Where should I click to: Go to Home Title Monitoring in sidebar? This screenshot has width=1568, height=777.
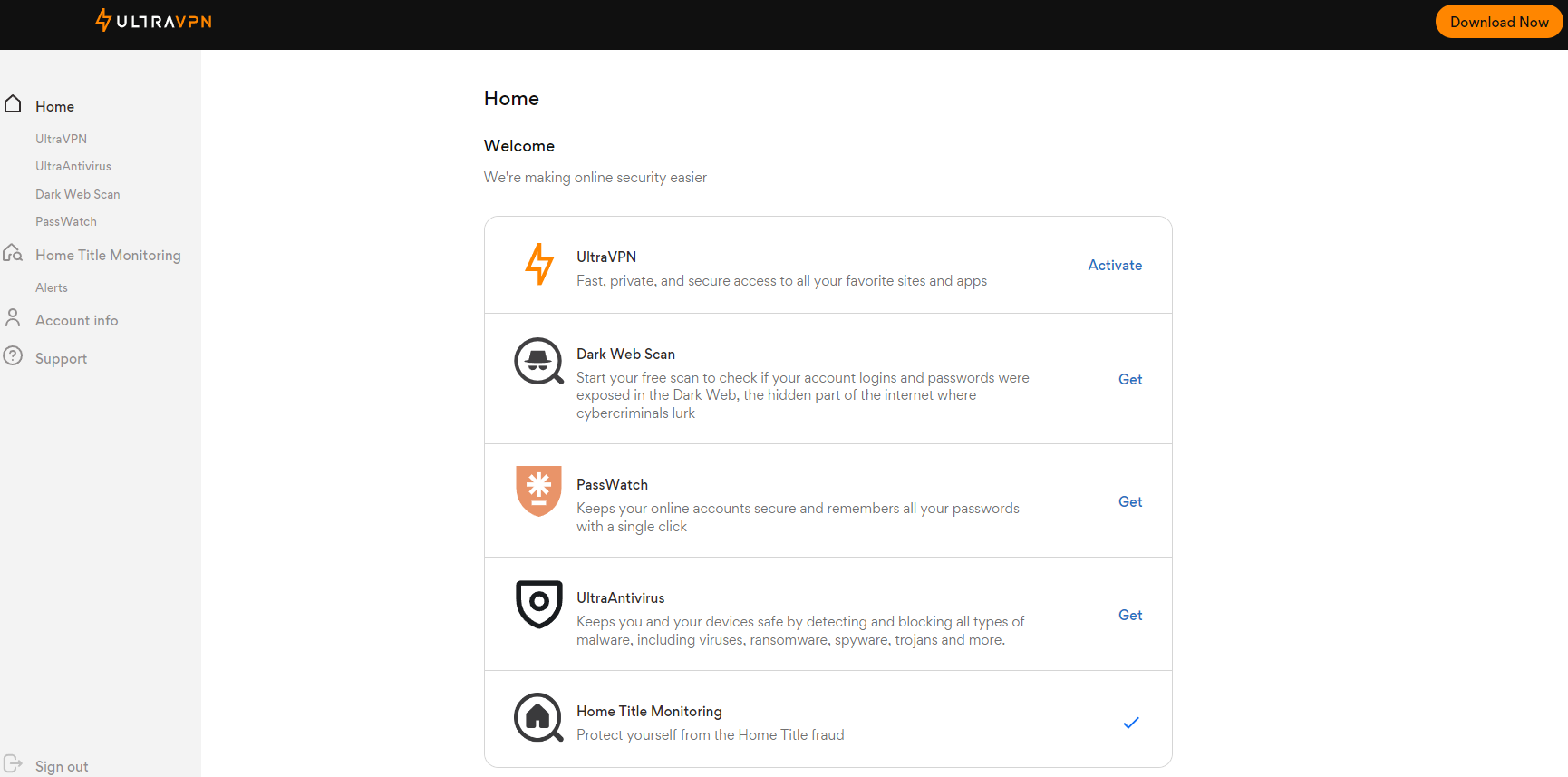(108, 256)
